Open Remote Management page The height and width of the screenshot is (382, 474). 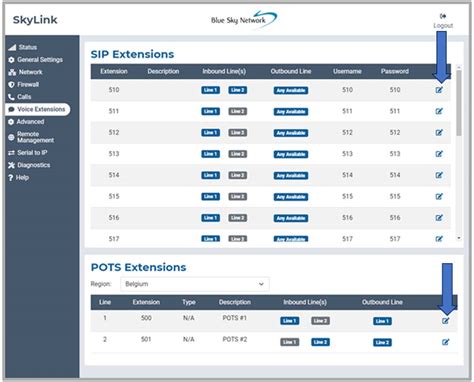[x=35, y=137]
